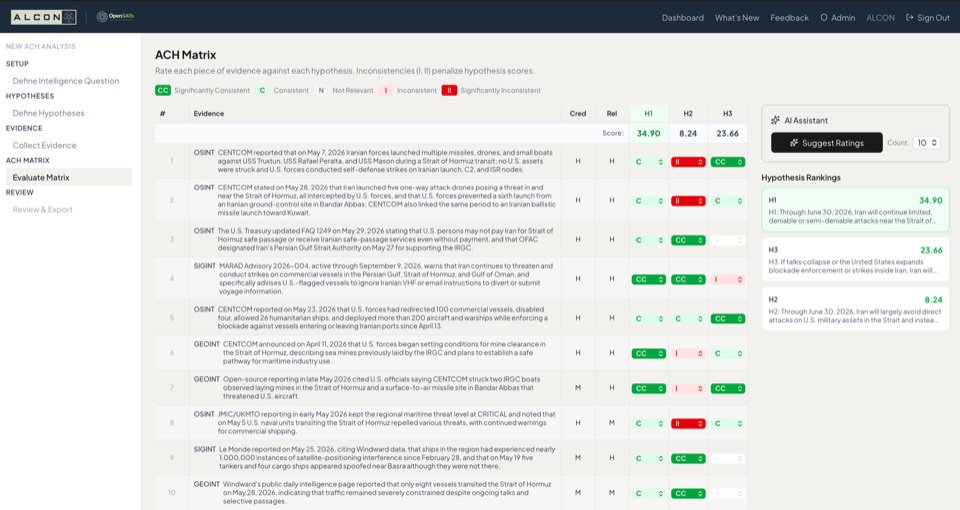The width and height of the screenshot is (960, 510).
Task: Select the H1 hypothesis ranking card
Action: (x=855, y=209)
